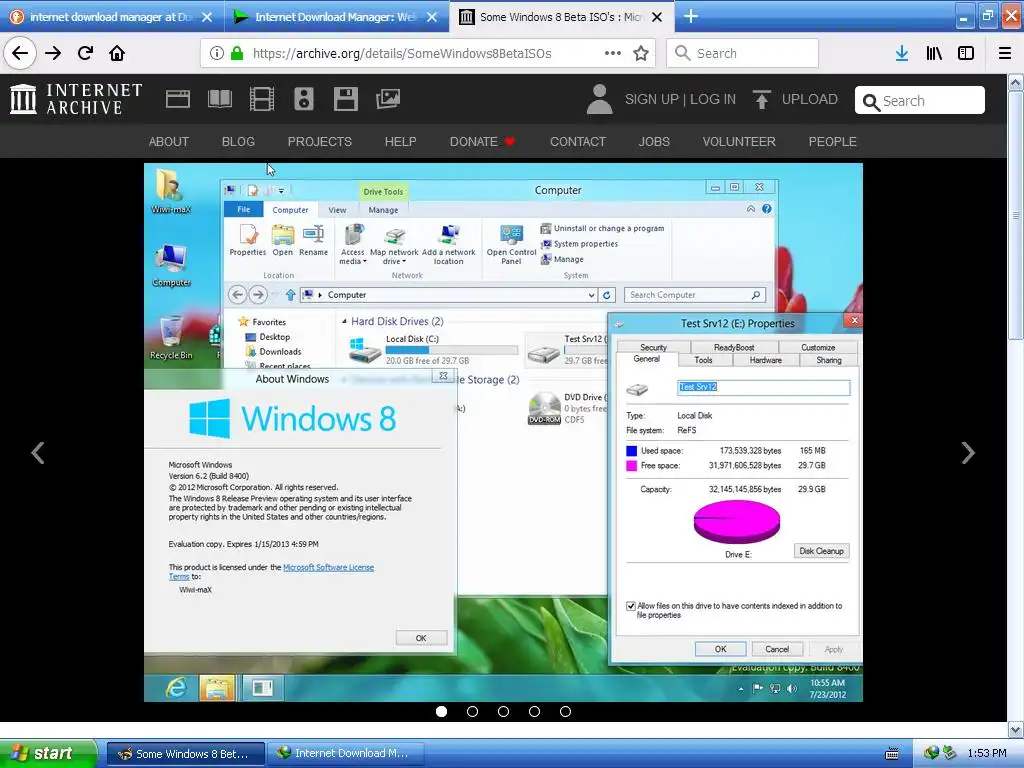This screenshot has height=768, width=1024.
Task: Switch to 'Internet Download Manager: Wel' tab
Action: click(x=336, y=17)
